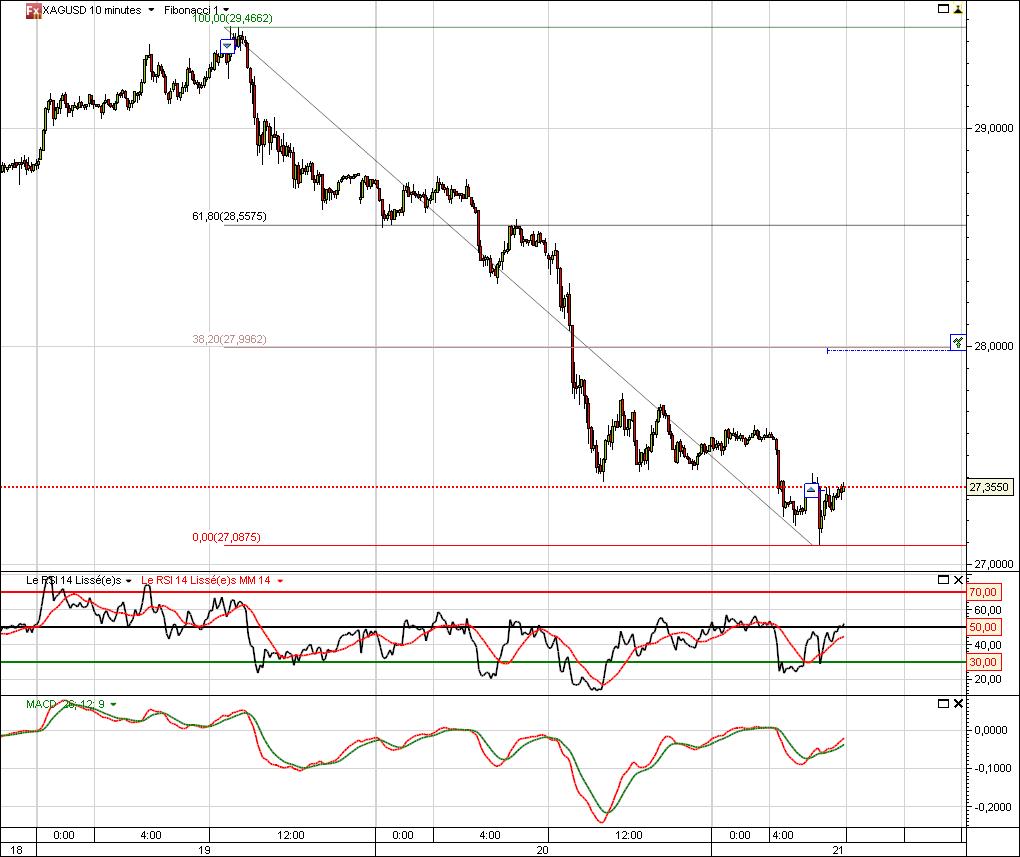This screenshot has height=857, width=1020.
Task: Select the buy arrow marker near the recent low
Action: pos(809,490)
